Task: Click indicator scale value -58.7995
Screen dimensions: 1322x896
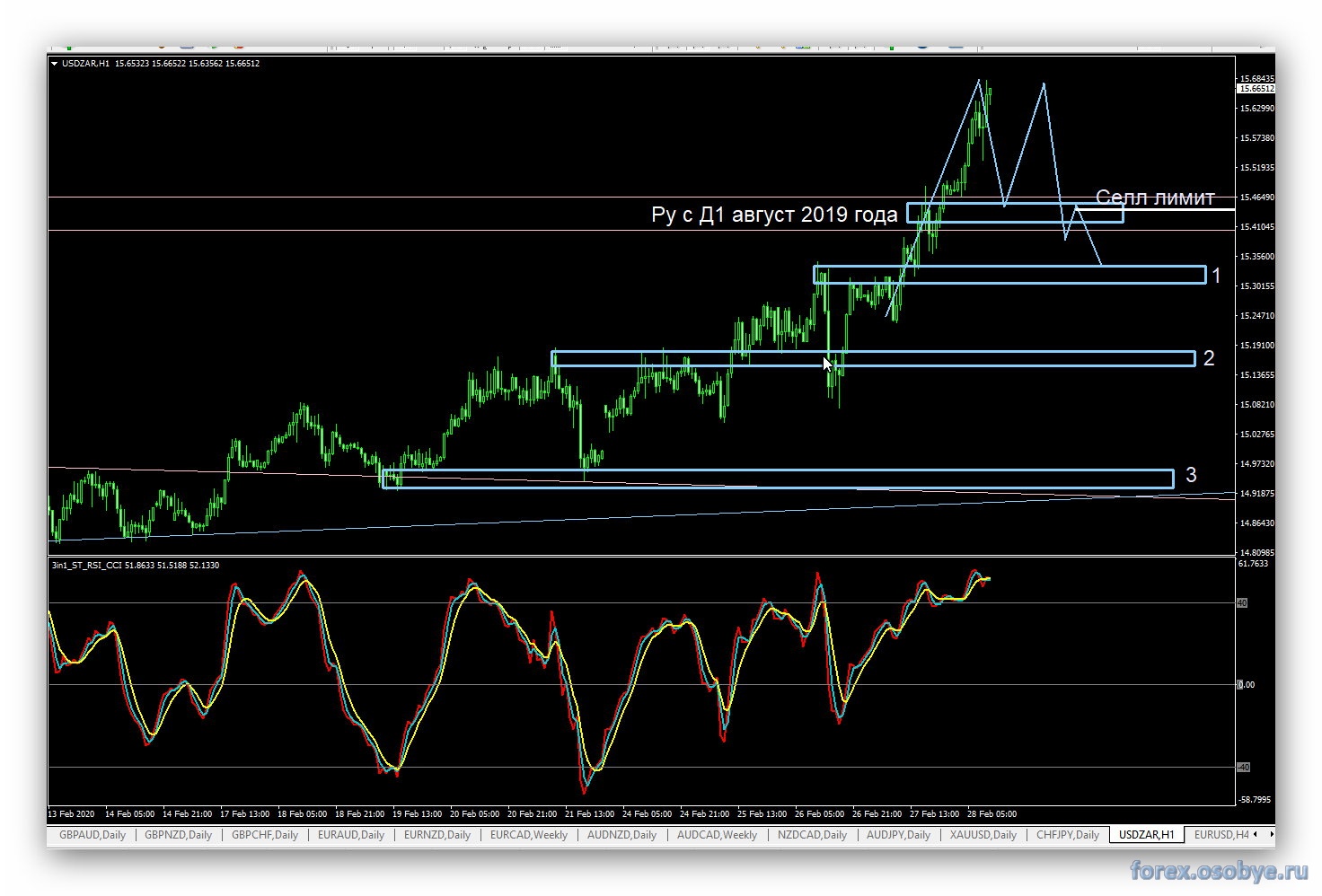Action: 1255,798
